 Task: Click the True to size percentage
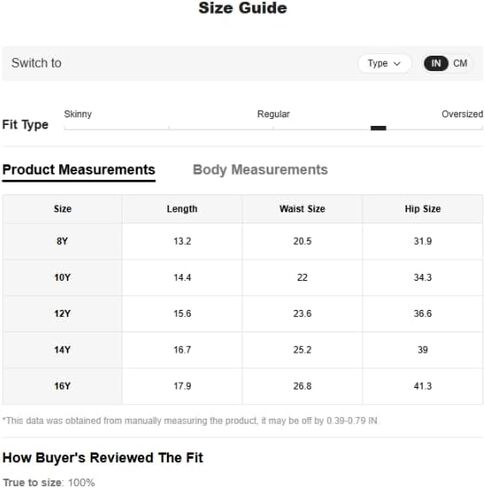(82, 482)
